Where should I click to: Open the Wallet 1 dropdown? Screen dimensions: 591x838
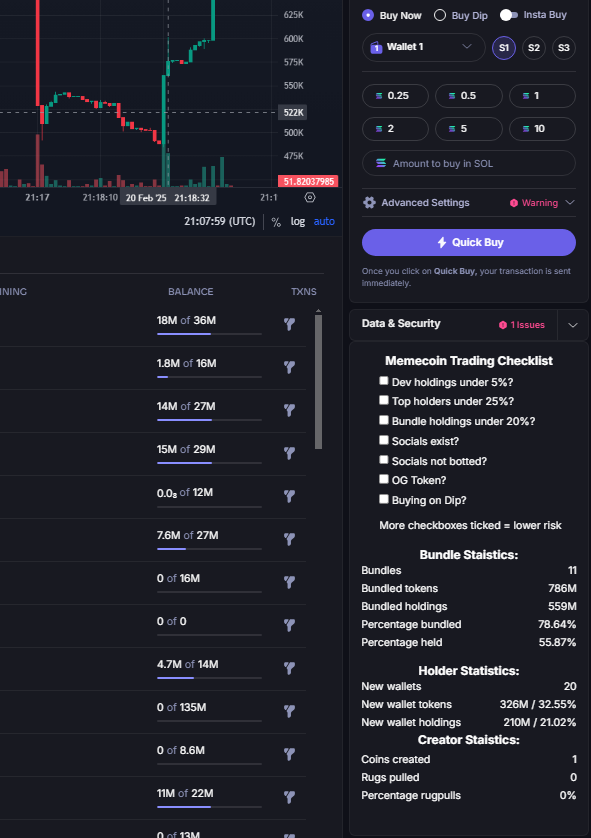423,47
